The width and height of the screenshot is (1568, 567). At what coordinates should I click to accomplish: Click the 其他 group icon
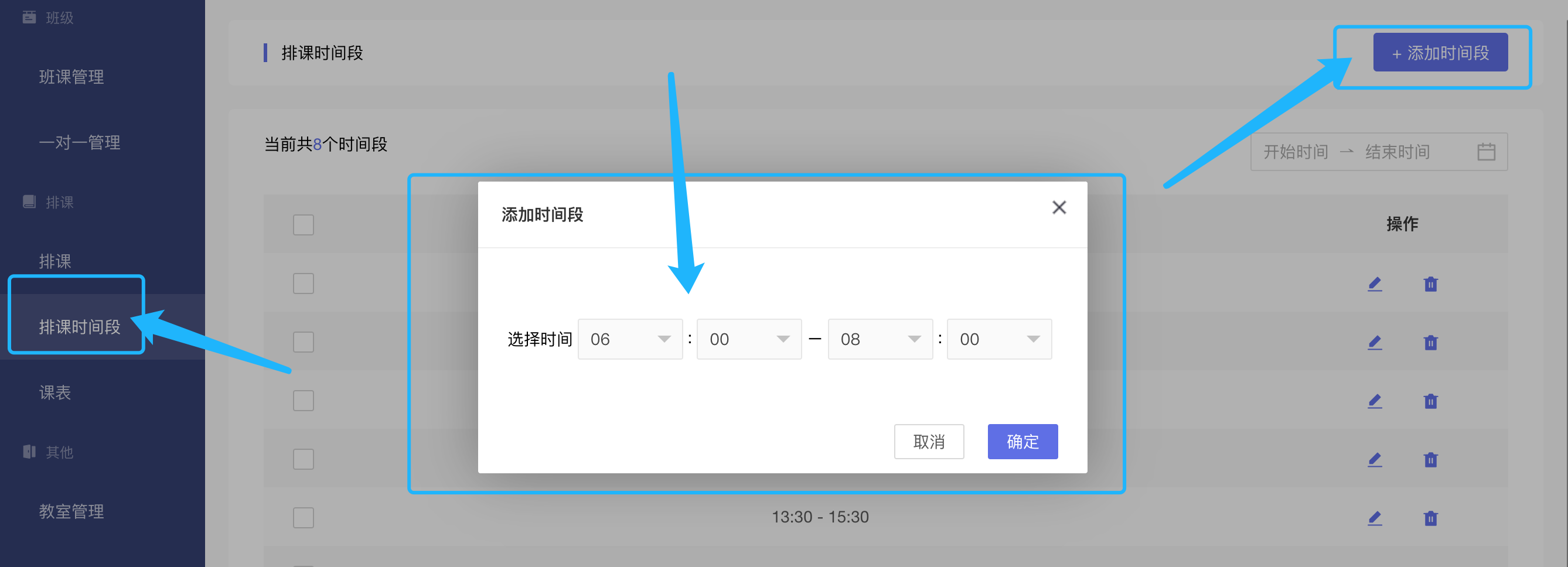point(29,452)
